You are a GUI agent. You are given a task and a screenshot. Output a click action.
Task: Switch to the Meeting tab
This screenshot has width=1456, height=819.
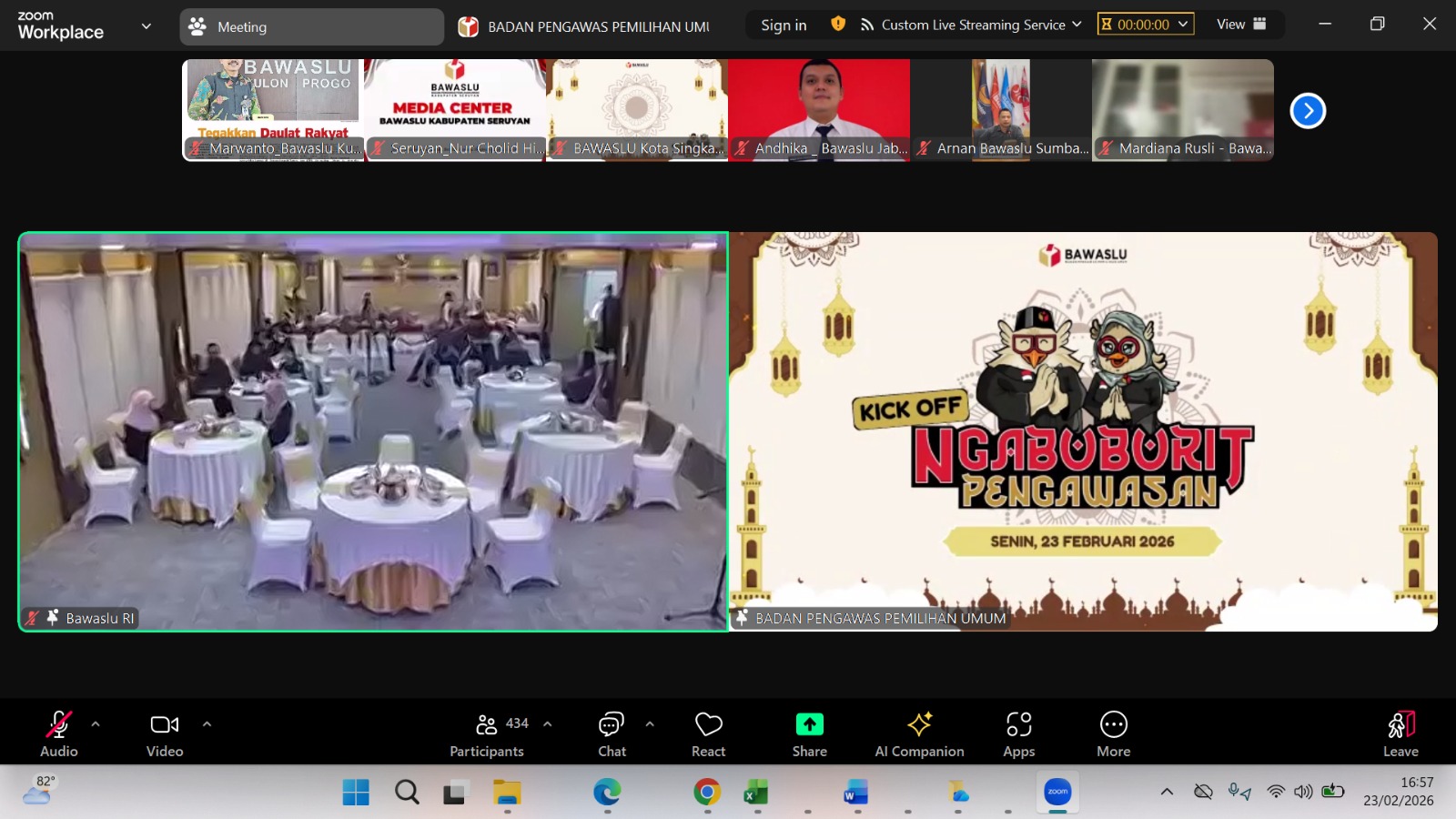[x=312, y=27]
